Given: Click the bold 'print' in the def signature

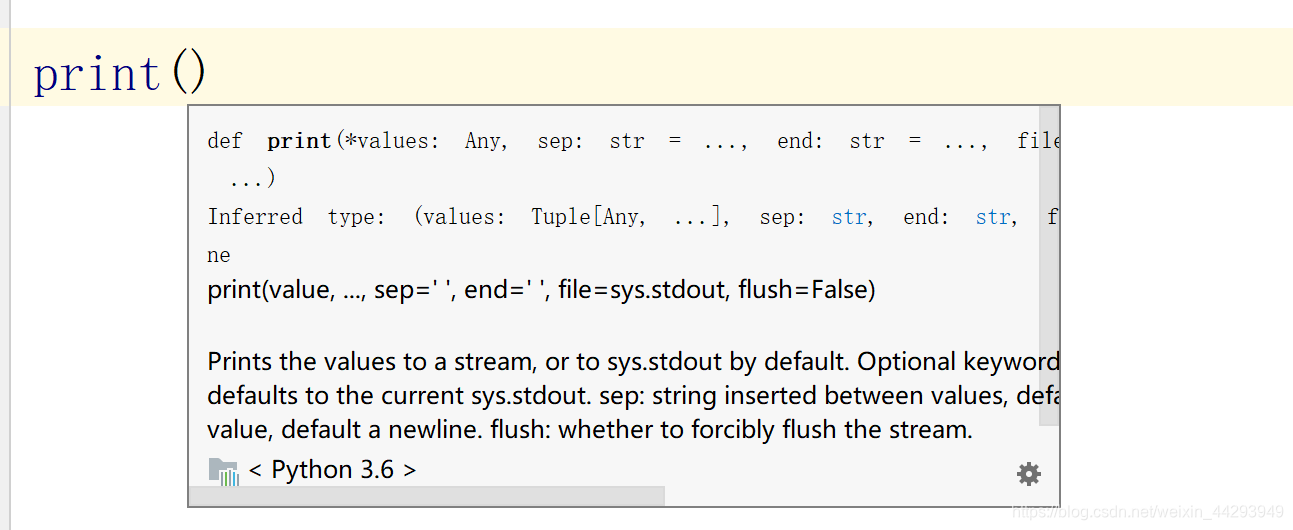Looking at the screenshot, I should click(x=299, y=141).
